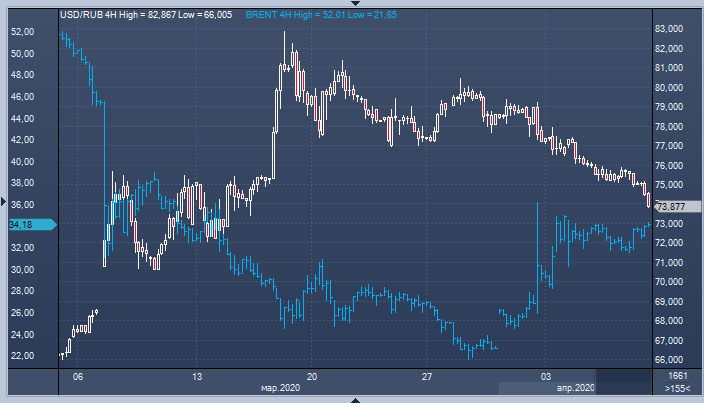Click date 06 on time axis
The image size is (704, 403).
[78, 376]
